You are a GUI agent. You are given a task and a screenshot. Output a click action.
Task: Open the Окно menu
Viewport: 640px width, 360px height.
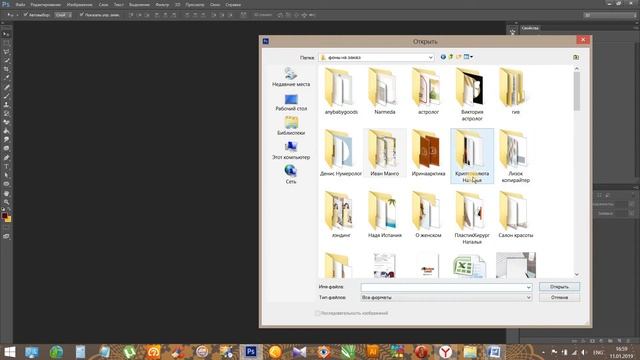click(215, 4)
